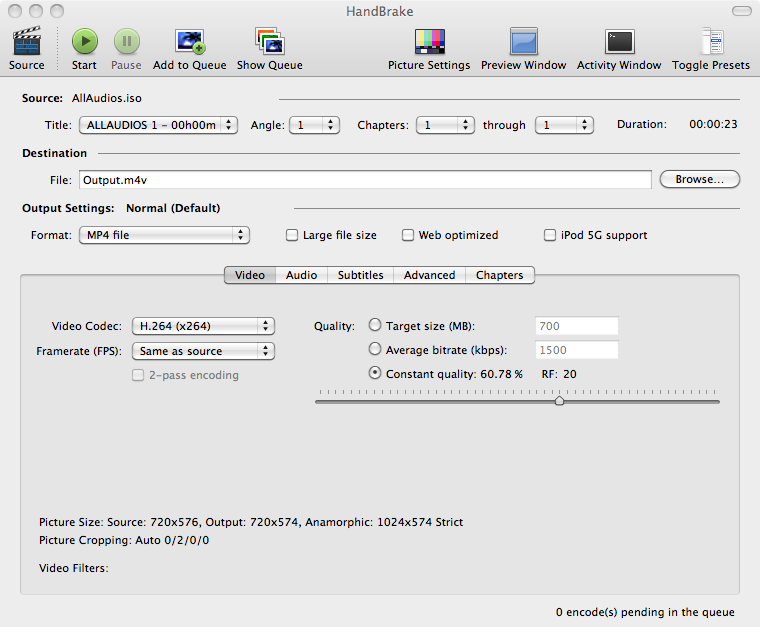
Task: Enable the Web optimized checkbox
Action: (408, 236)
